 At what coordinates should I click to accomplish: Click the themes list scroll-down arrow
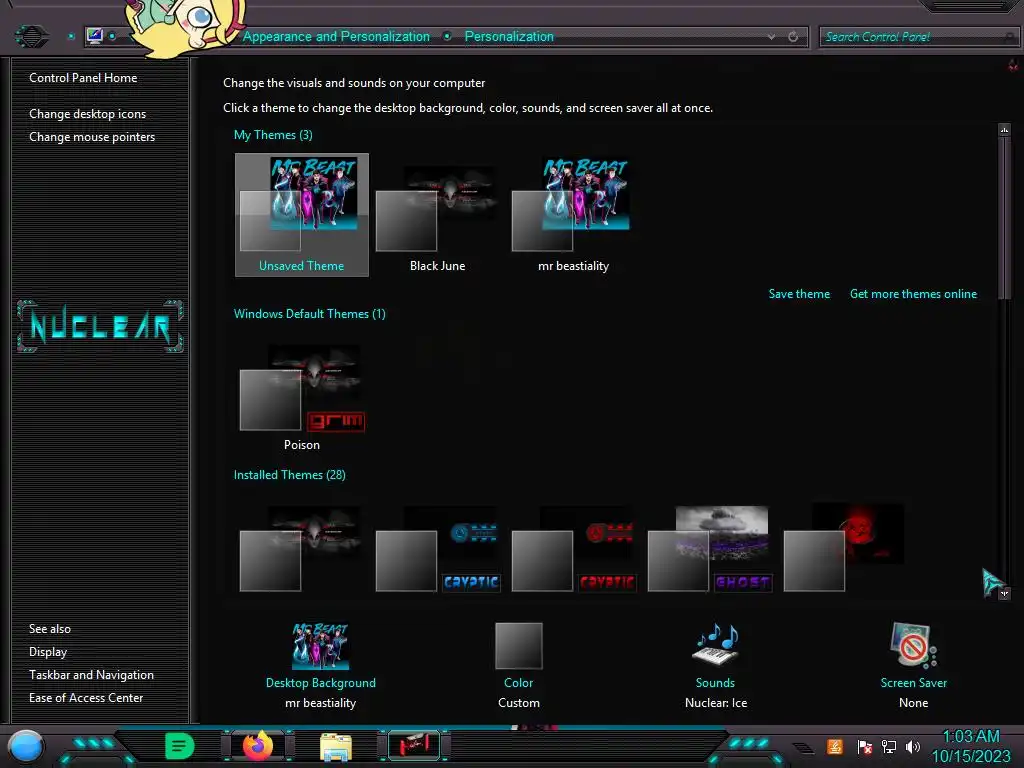pyautogui.click(x=1004, y=594)
